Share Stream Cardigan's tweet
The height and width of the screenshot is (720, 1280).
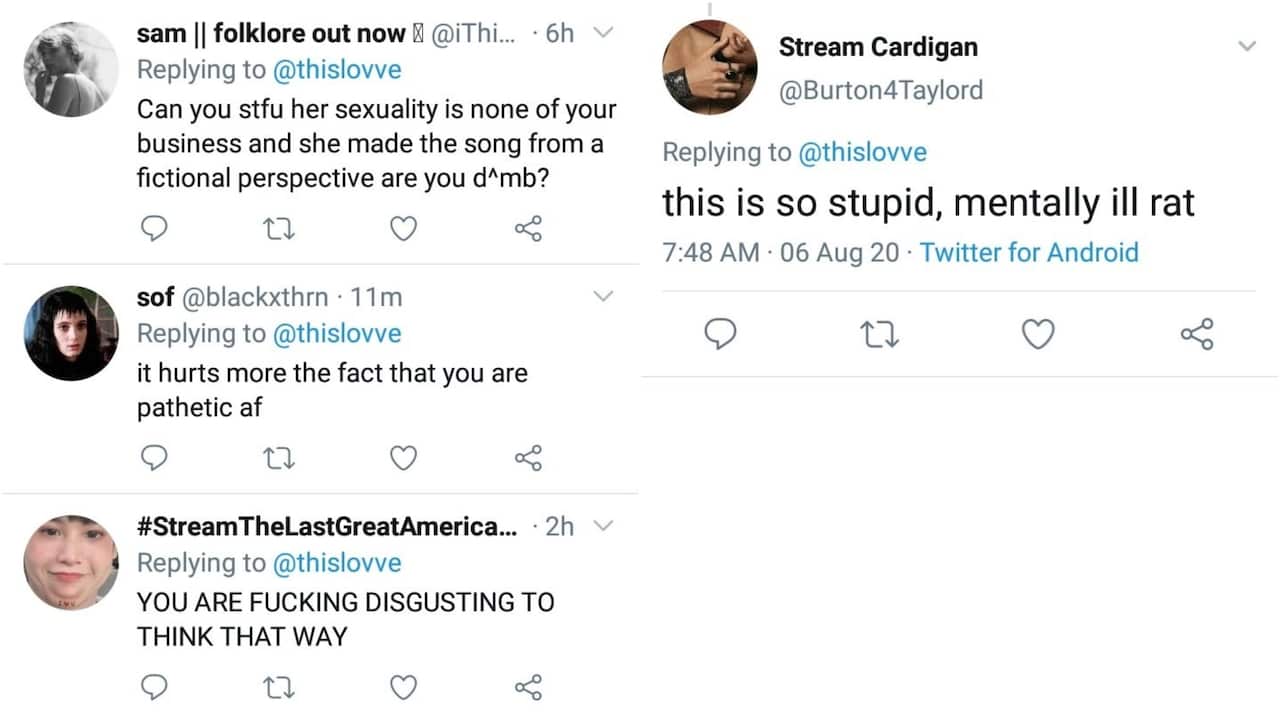pyautogui.click(x=1197, y=334)
